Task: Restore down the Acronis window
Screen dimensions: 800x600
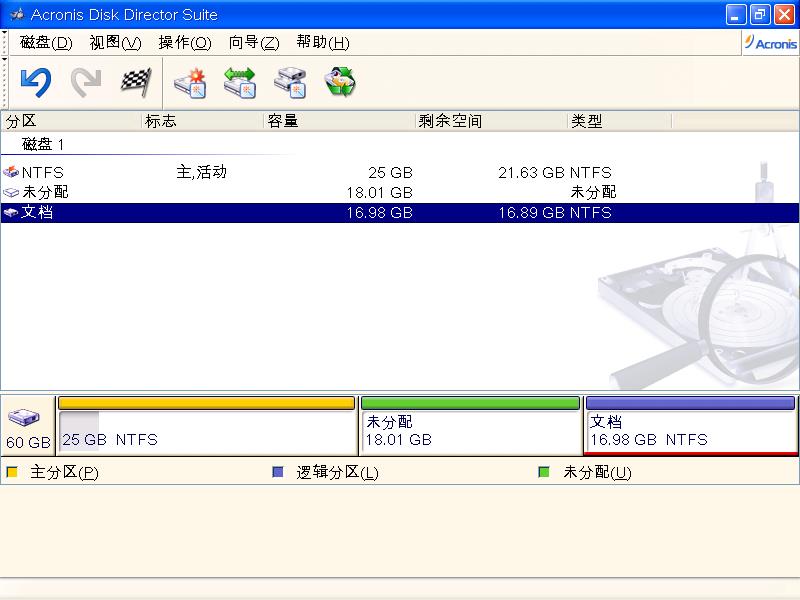Action: coord(760,14)
